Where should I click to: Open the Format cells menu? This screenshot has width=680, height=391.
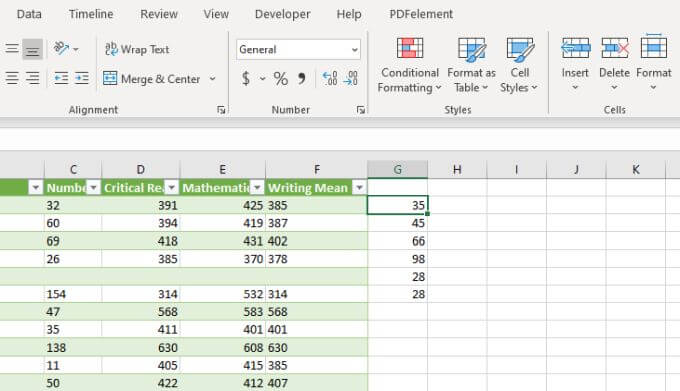tap(654, 63)
